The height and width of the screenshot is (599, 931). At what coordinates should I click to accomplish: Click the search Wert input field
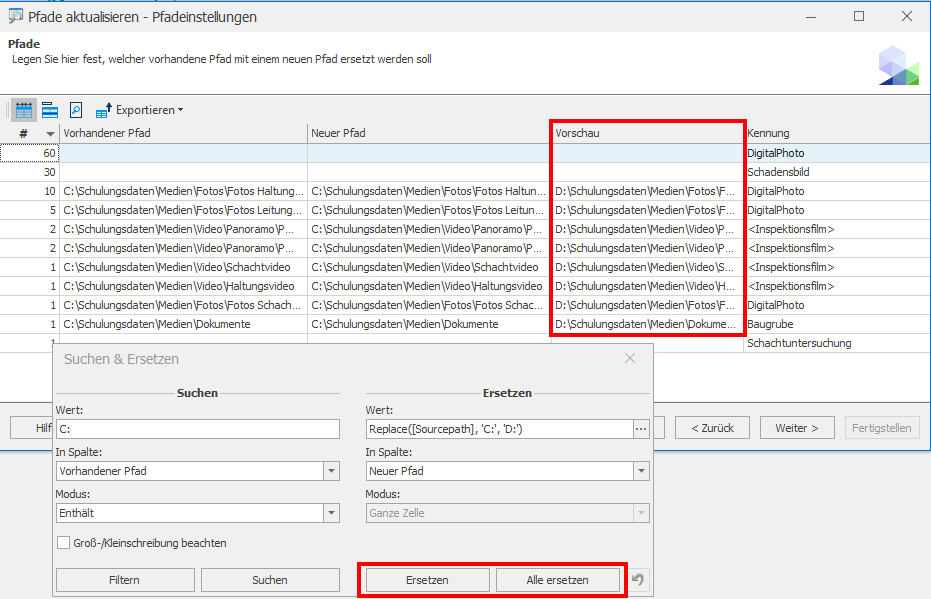pyautogui.click(x=198, y=429)
